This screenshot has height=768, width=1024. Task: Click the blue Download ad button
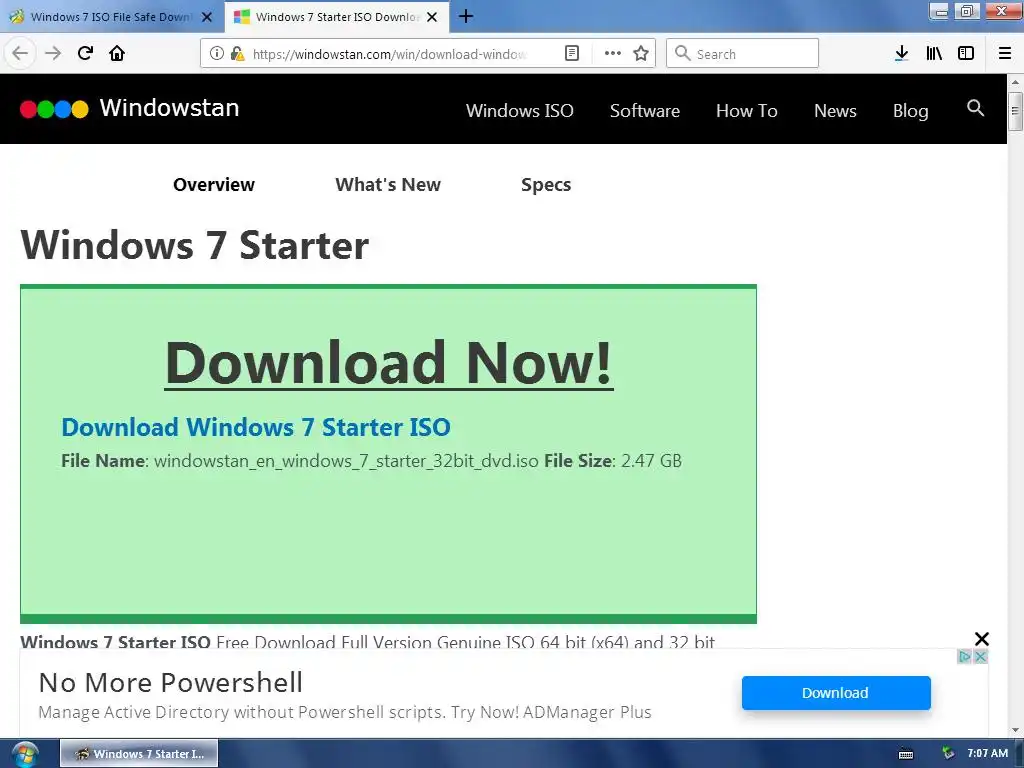click(836, 693)
